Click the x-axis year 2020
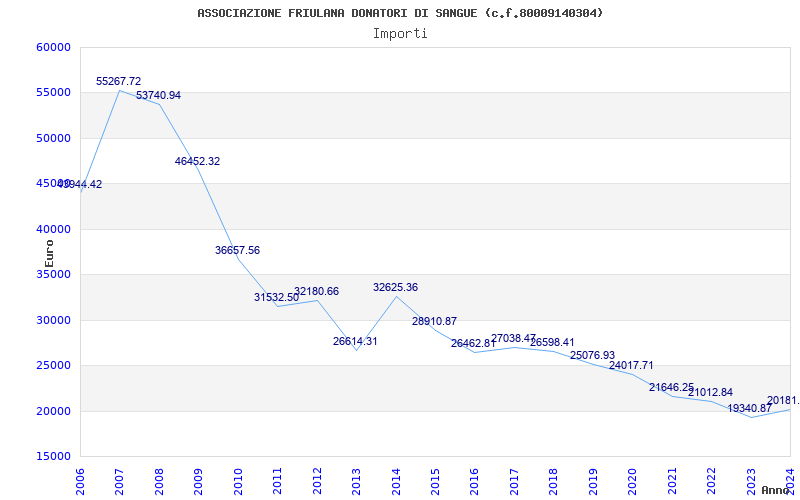The image size is (800, 500). 633,482
